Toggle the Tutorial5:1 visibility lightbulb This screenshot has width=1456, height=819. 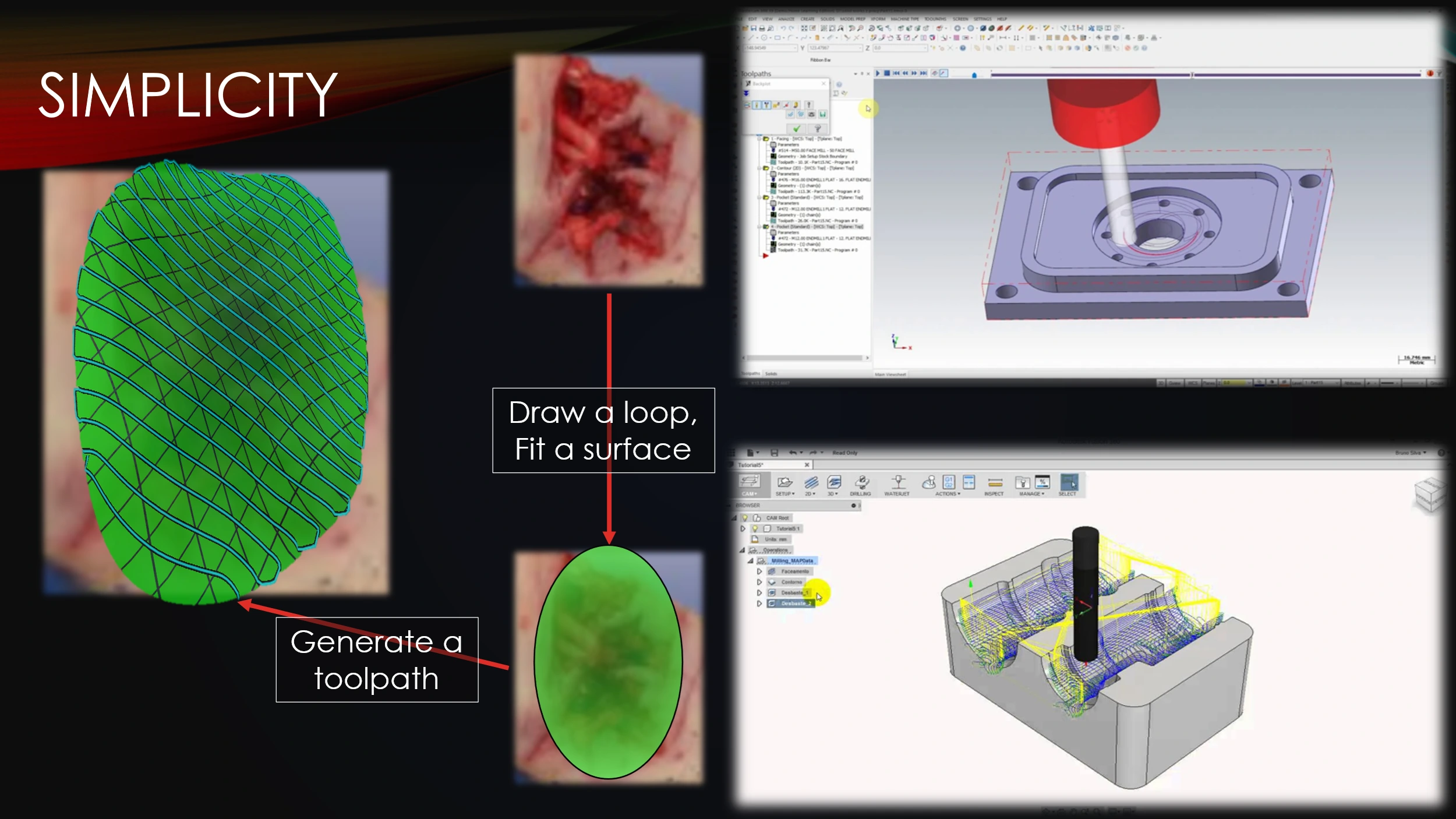(754, 529)
